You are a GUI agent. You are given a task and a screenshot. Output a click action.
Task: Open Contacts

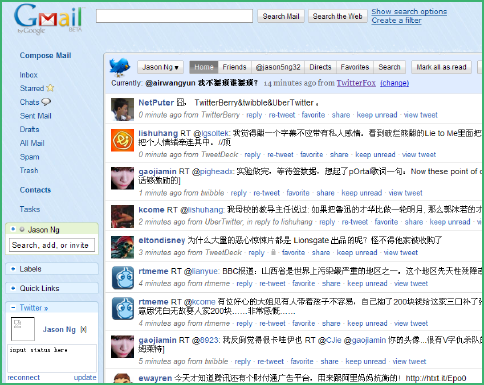pyautogui.click(x=35, y=190)
